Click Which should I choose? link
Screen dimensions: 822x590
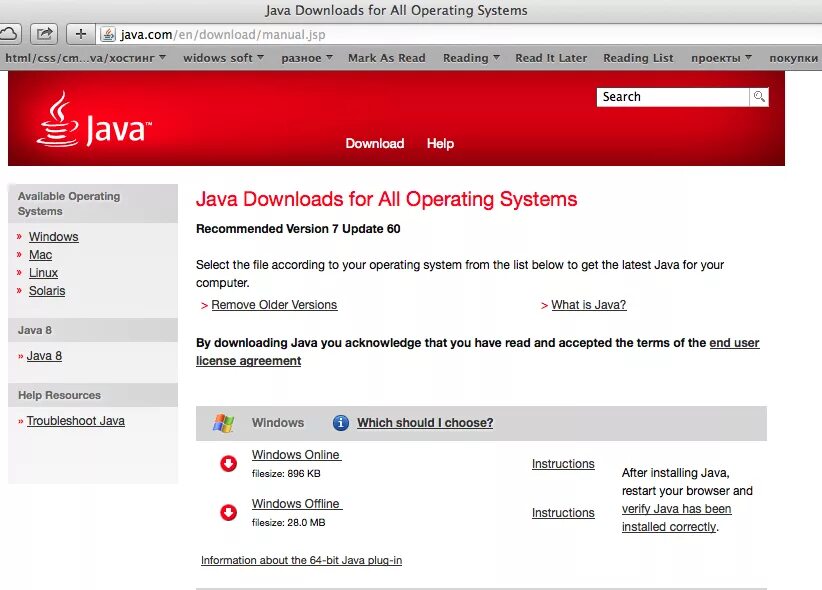coord(425,423)
